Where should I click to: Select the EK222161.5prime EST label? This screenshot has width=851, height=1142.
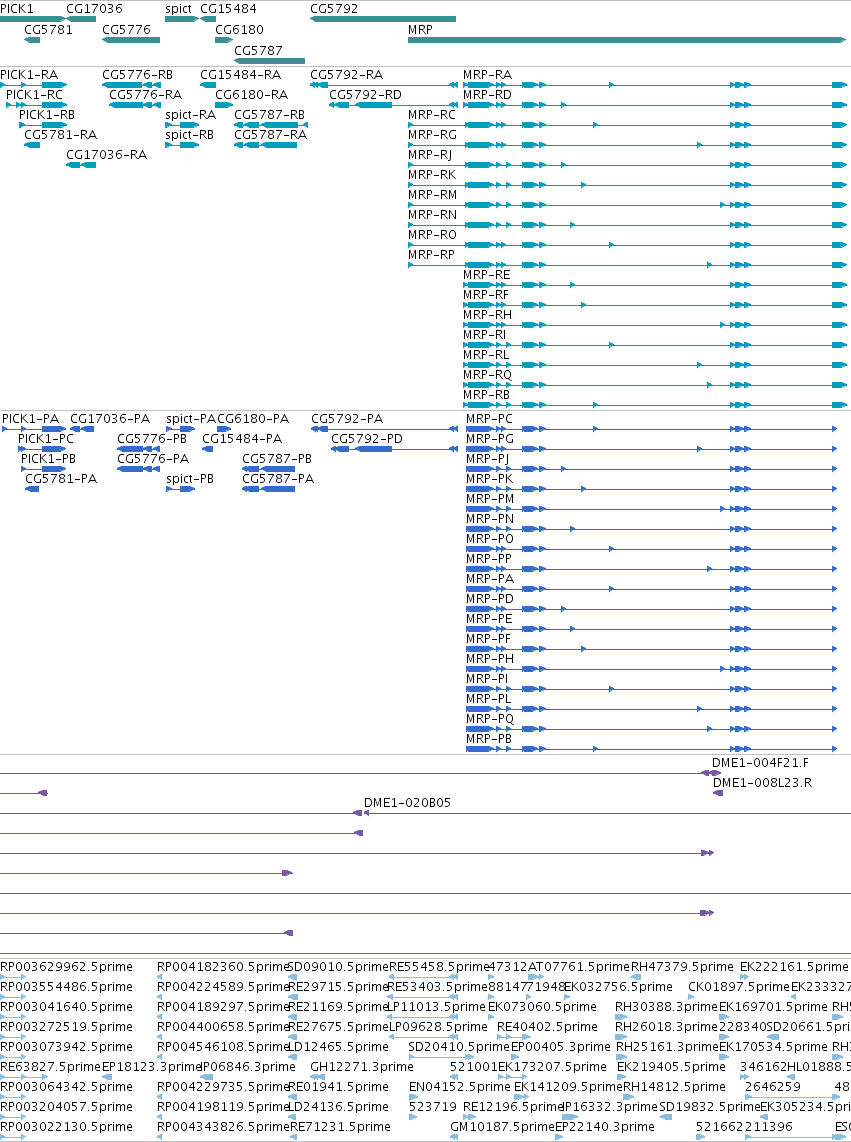[794, 967]
